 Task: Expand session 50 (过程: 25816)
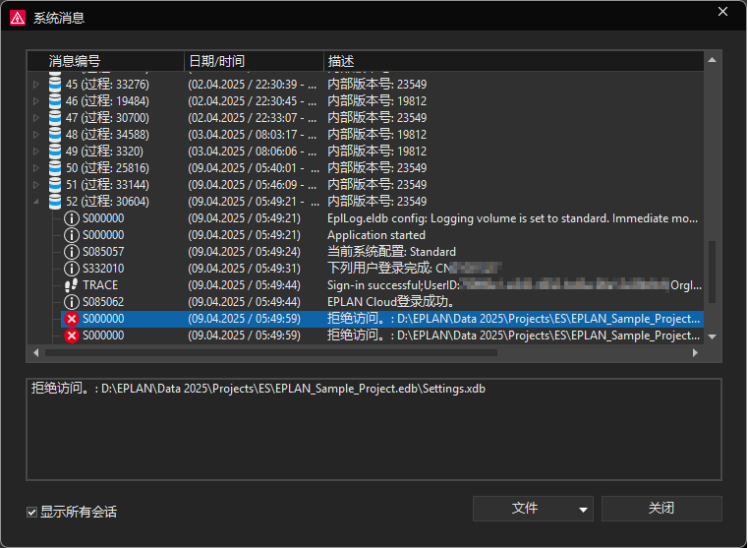tap(36, 168)
